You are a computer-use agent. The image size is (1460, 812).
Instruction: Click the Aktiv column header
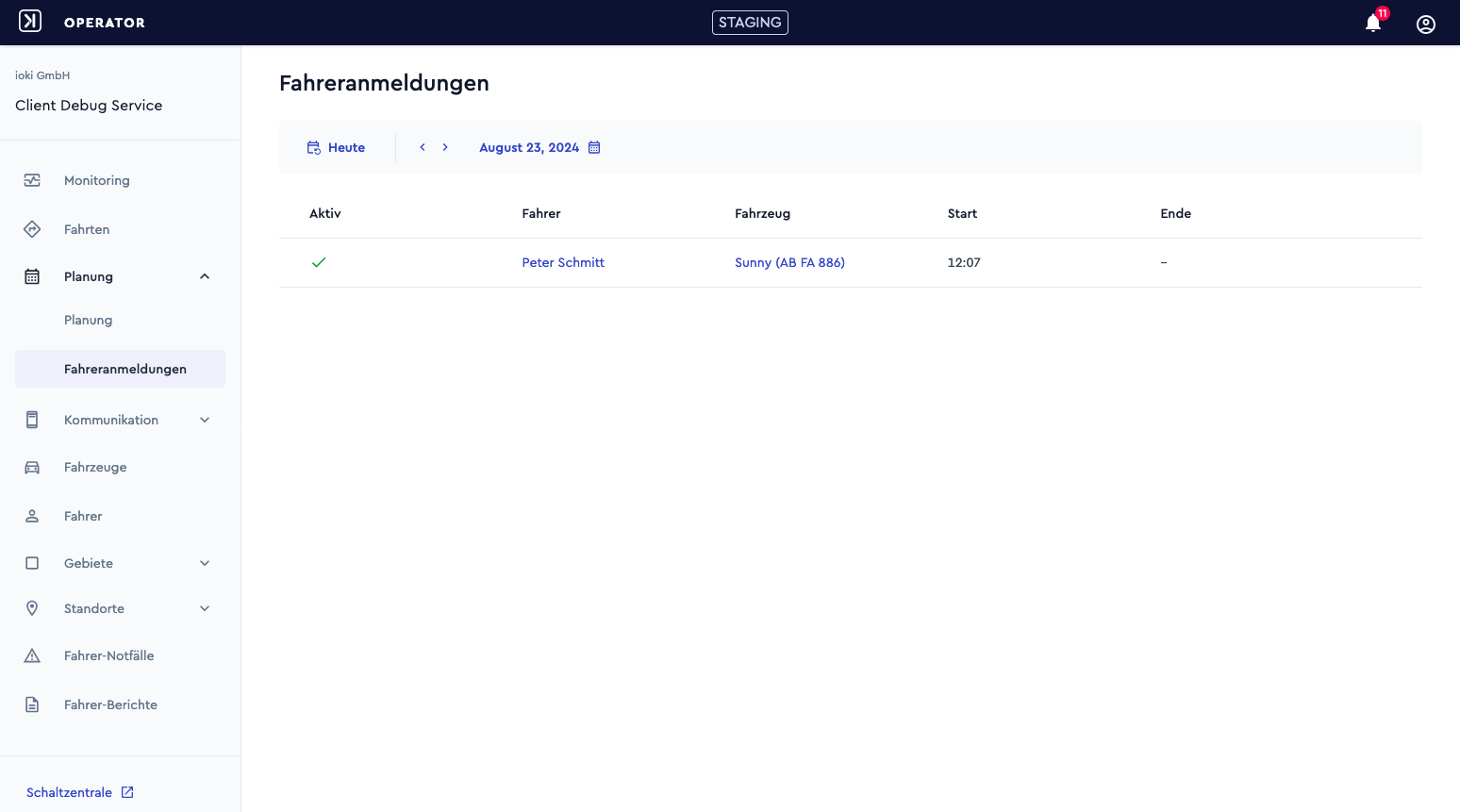(325, 213)
